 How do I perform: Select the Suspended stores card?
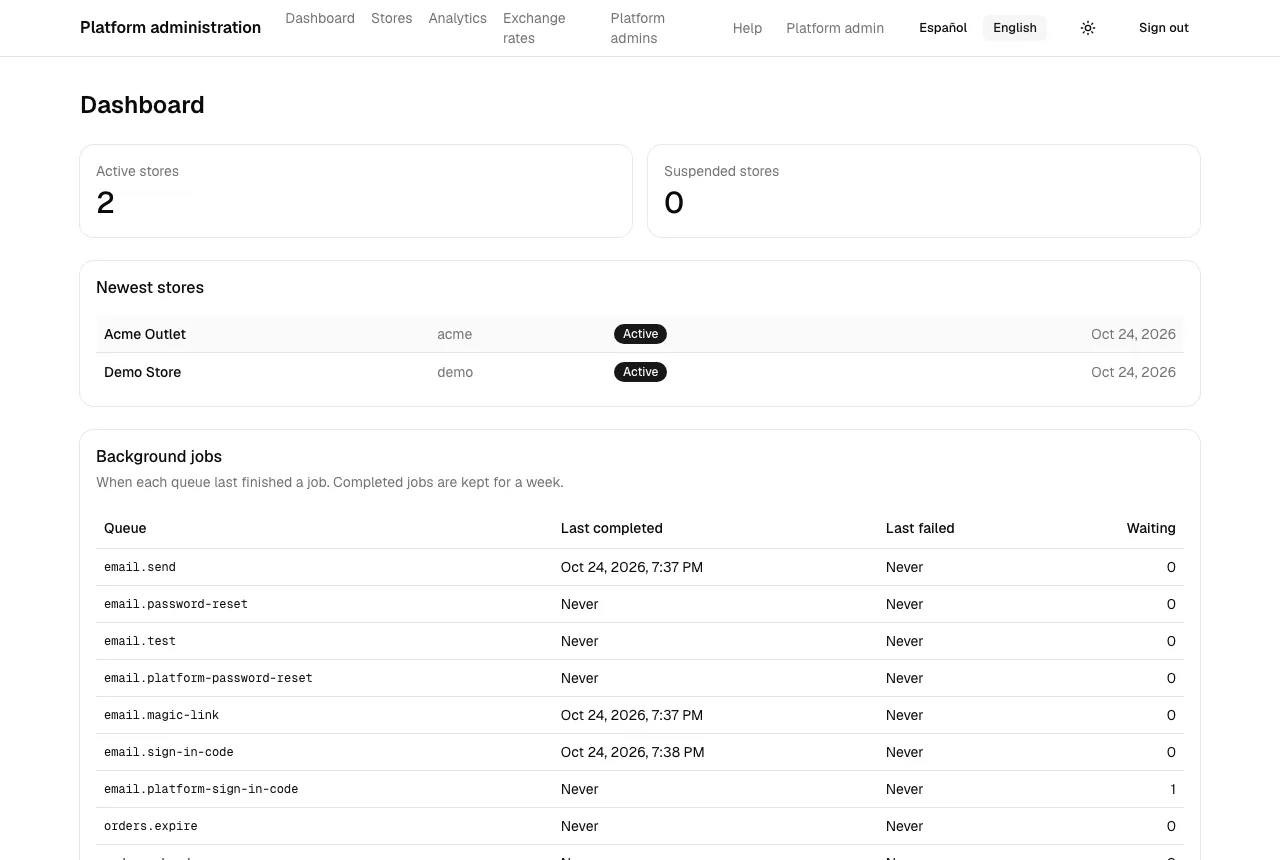924,191
